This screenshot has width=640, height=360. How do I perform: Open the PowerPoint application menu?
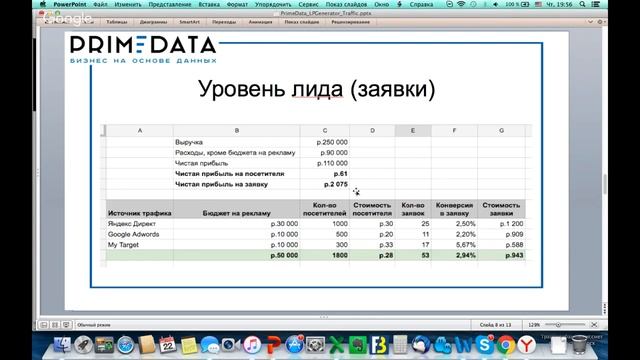70,4
